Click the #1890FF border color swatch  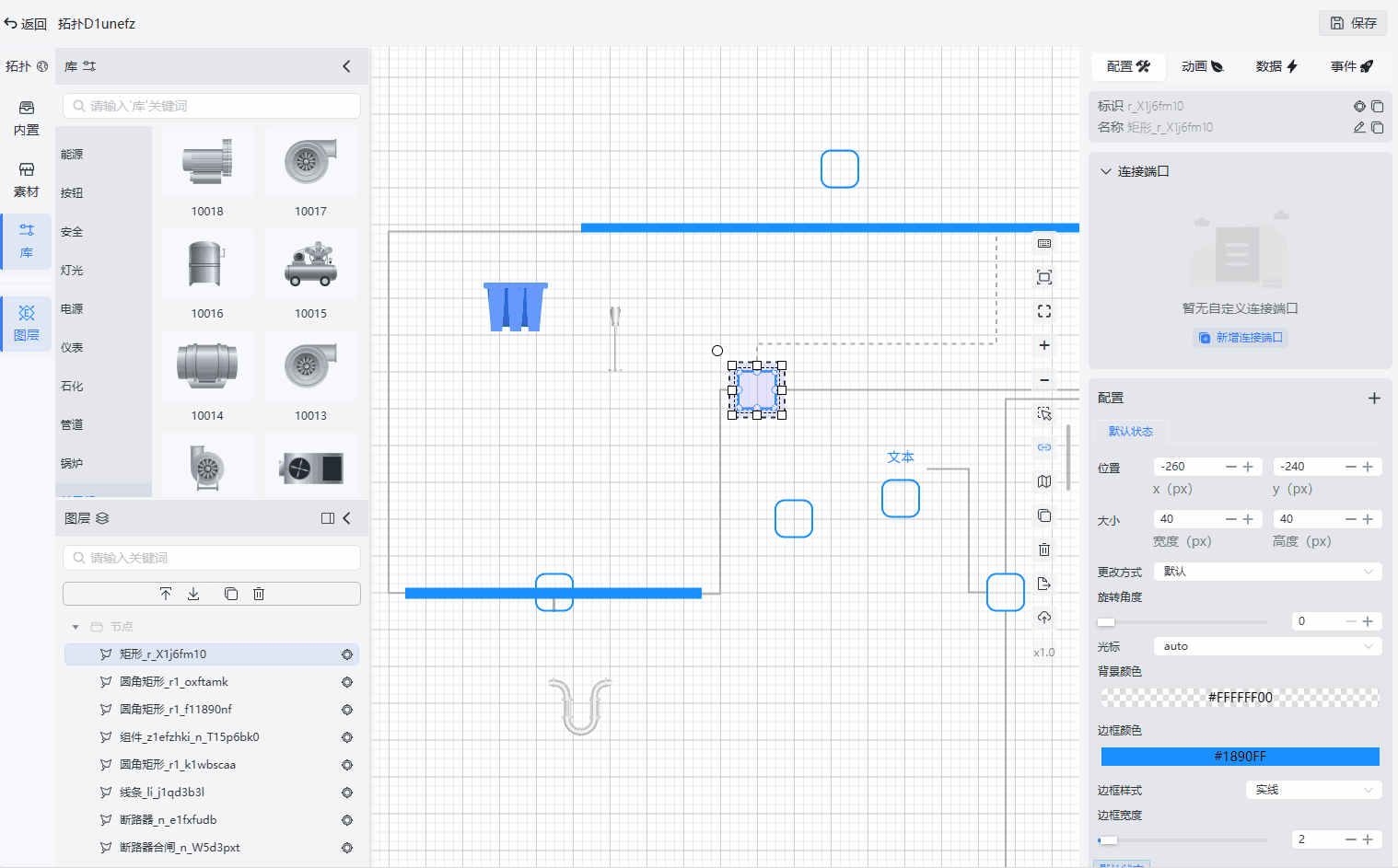(x=1240, y=757)
